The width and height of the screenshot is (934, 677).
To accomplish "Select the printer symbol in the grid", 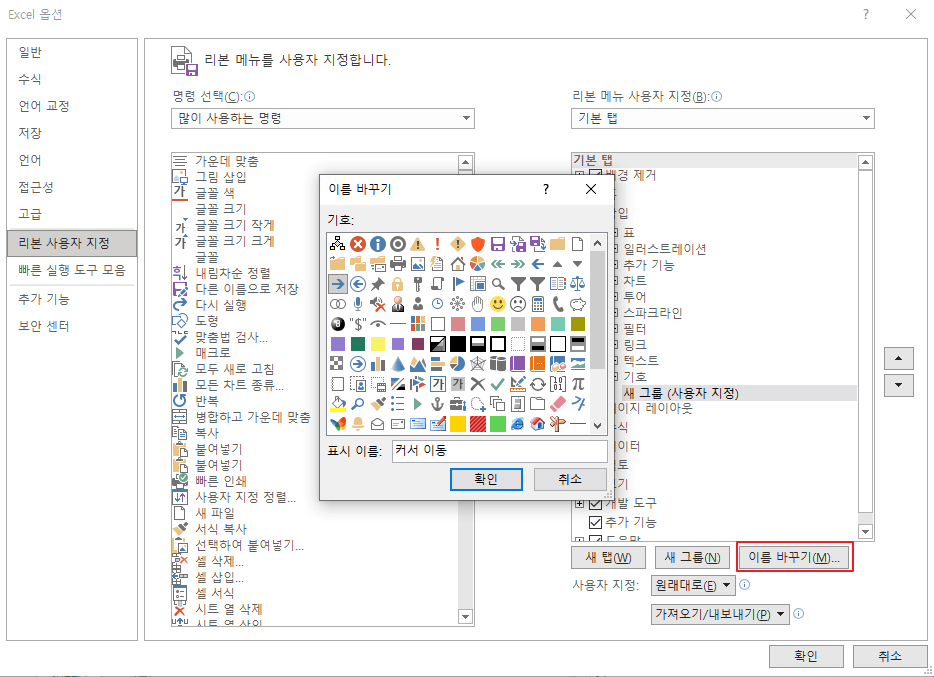I will (397, 264).
